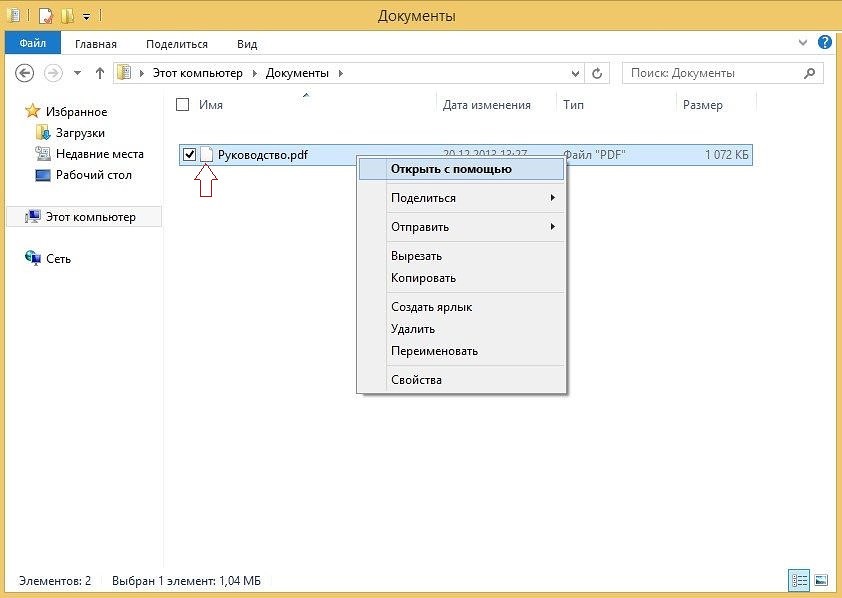842x598 pixels.
Task: Click the Сеть network icon
Action: pyautogui.click(x=33, y=258)
